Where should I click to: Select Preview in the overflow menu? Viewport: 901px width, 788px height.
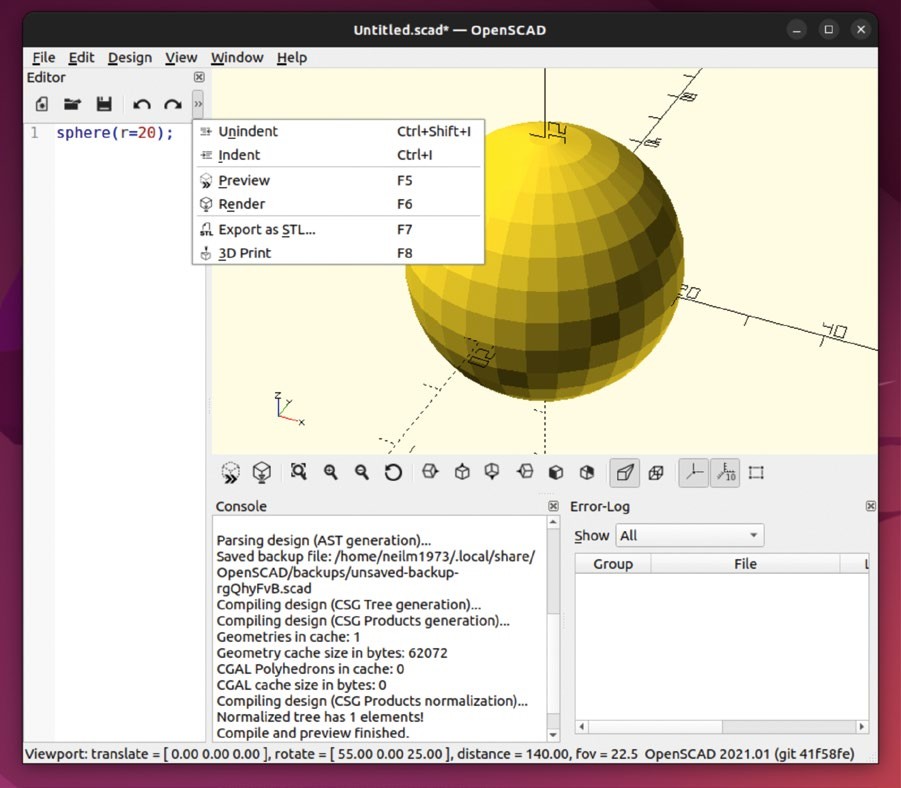click(338, 180)
